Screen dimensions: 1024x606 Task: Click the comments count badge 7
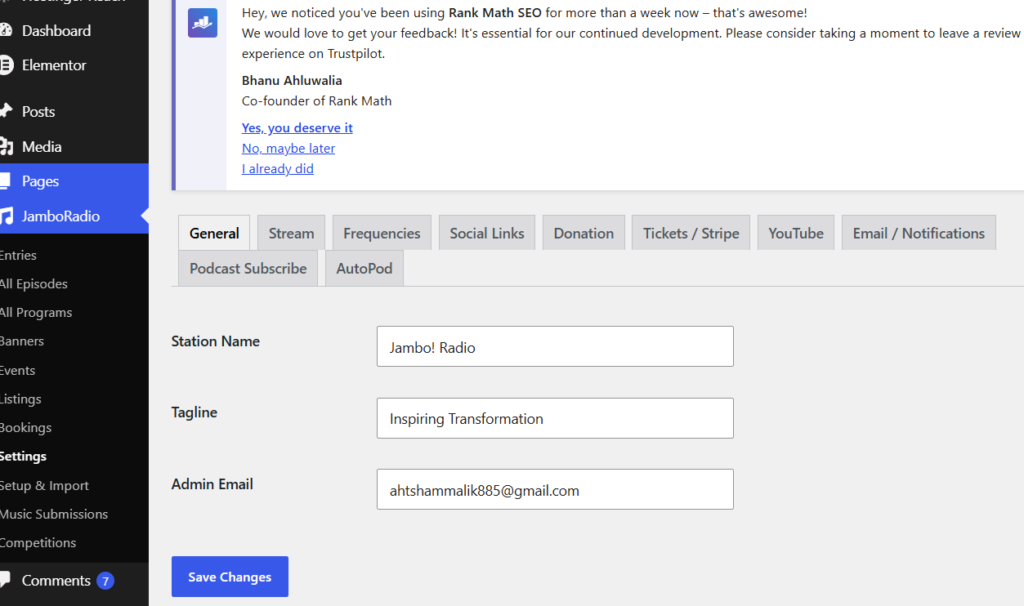pyautogui.click(x=105, y=581)
